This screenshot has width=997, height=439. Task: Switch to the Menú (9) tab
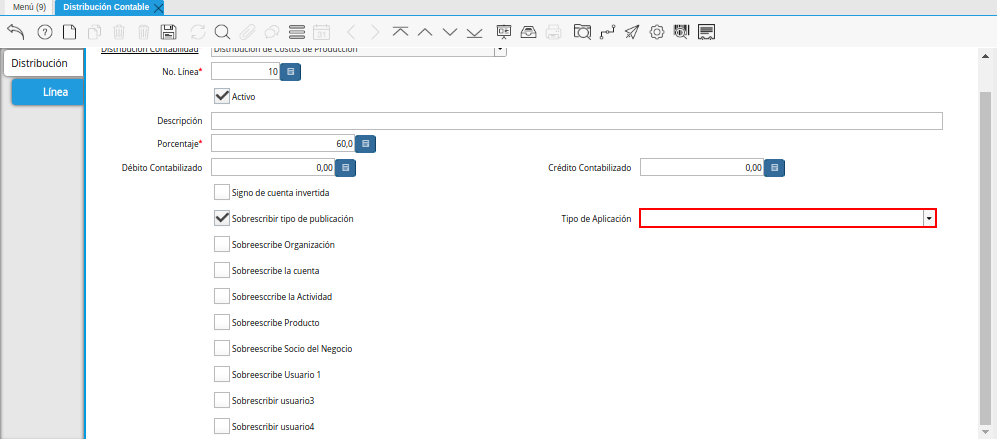tap(29, 7)
